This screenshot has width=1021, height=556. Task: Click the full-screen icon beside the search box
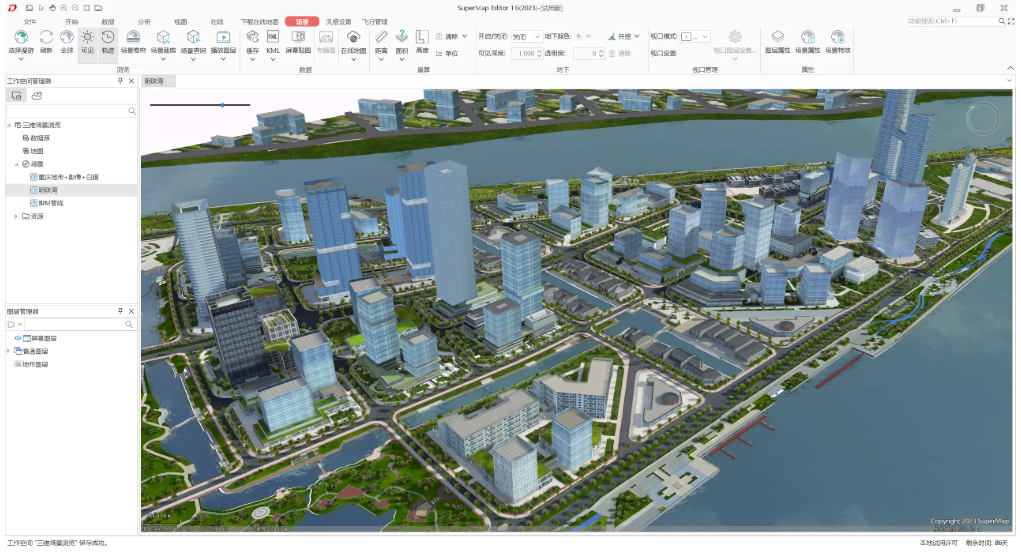click(1011, 21)
